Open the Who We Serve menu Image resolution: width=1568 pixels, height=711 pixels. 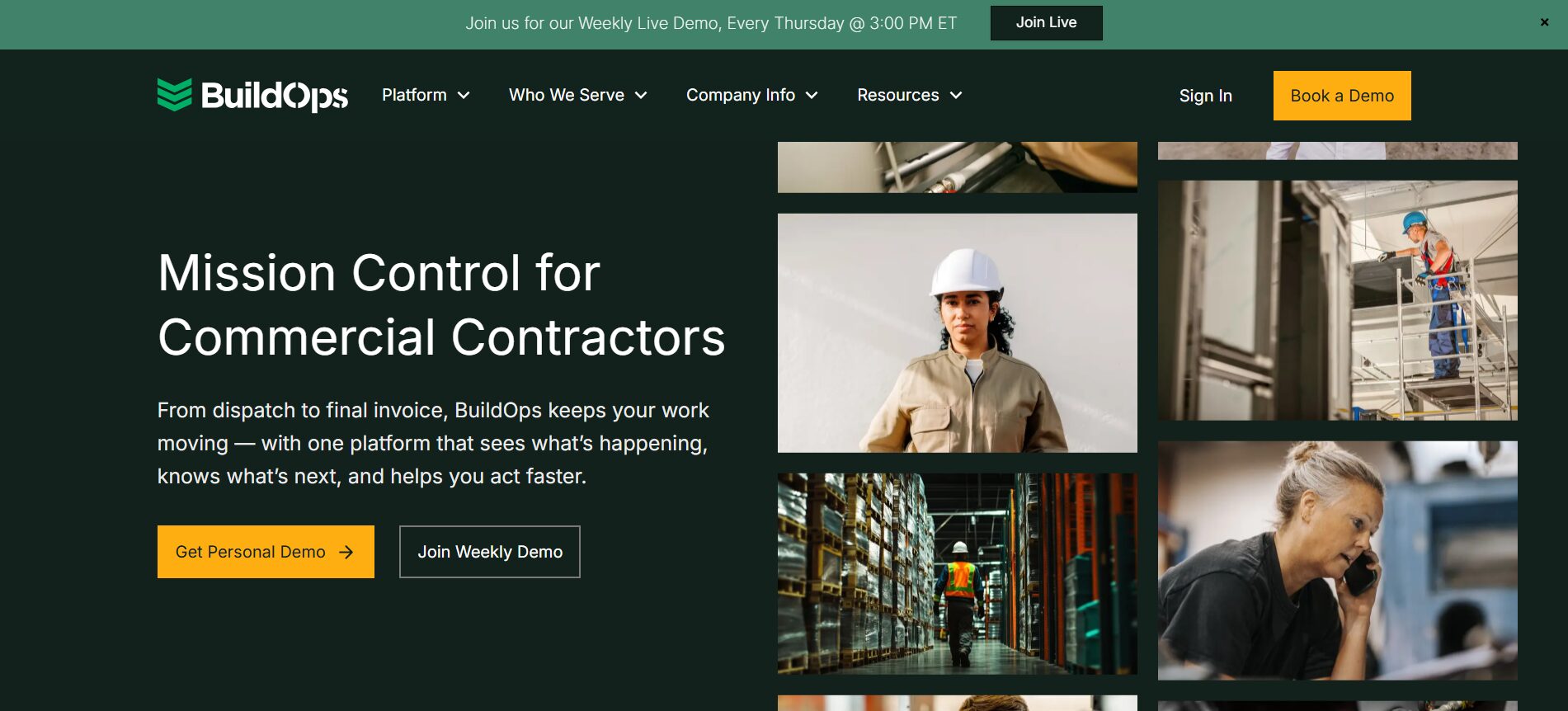[578, 95]
